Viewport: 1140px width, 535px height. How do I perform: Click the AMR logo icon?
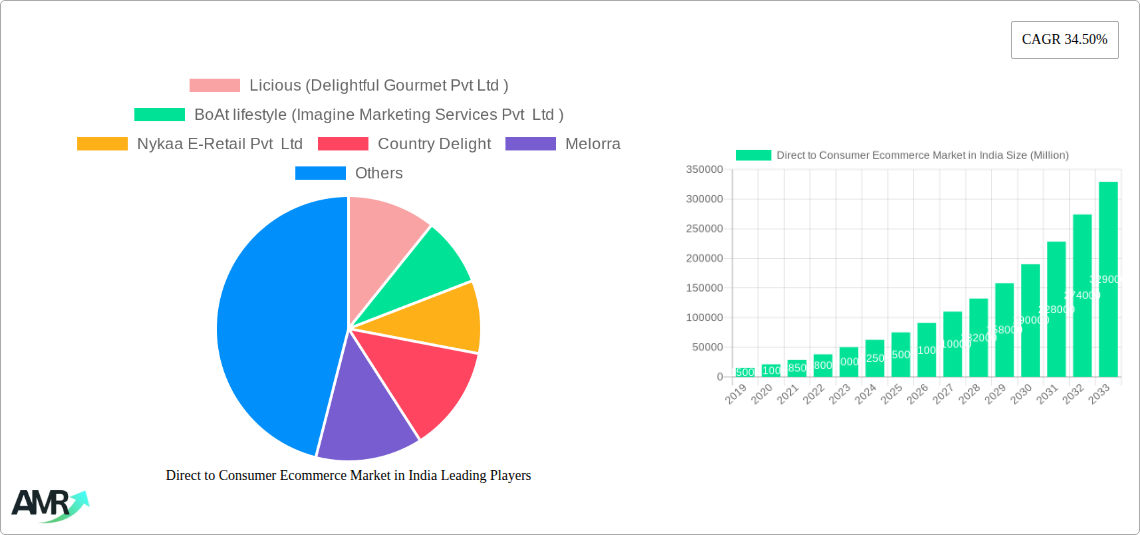coord(49,505)
